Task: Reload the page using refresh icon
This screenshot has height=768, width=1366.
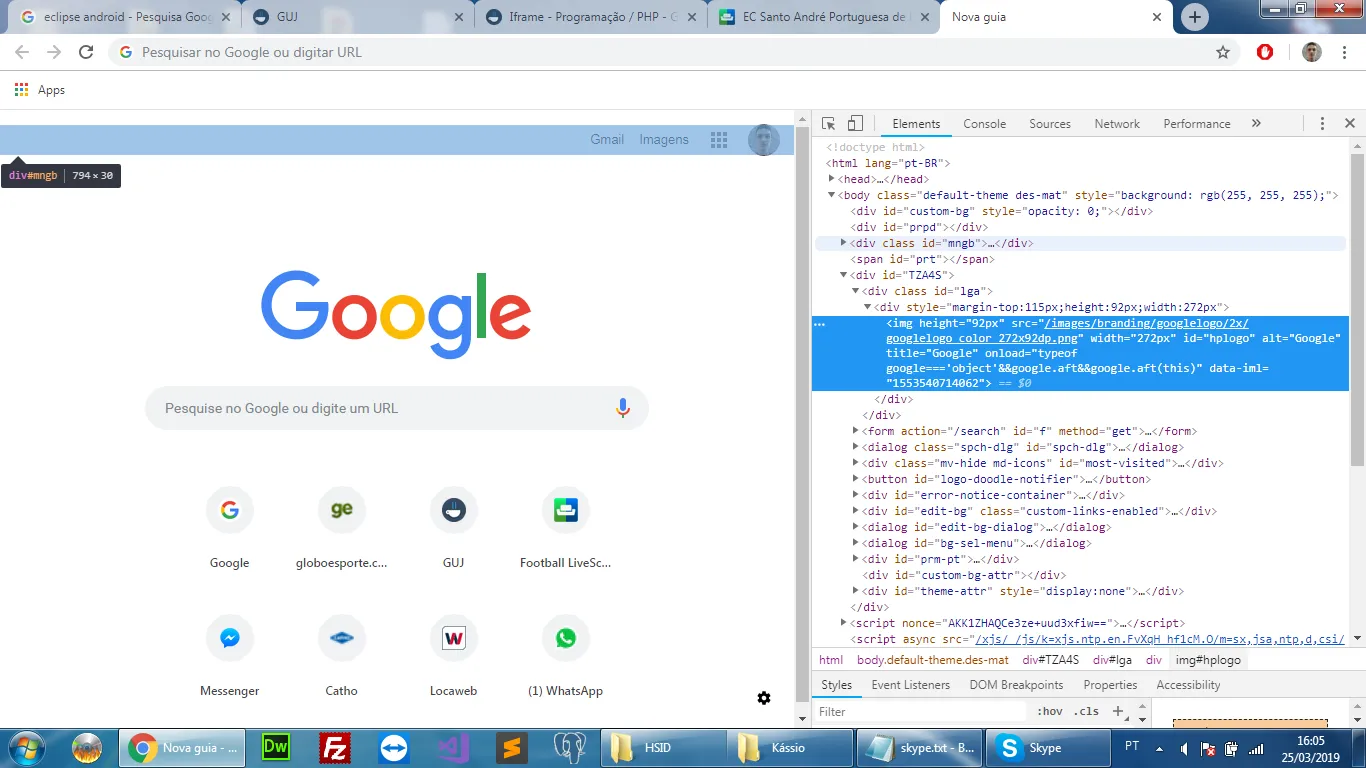Action: tap(86, 52)
